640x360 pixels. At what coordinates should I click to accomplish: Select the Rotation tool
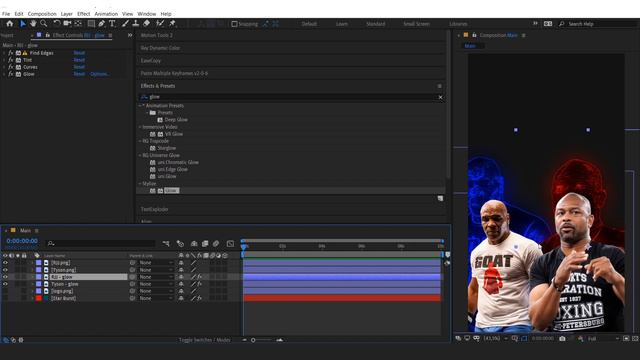(57, 24)
